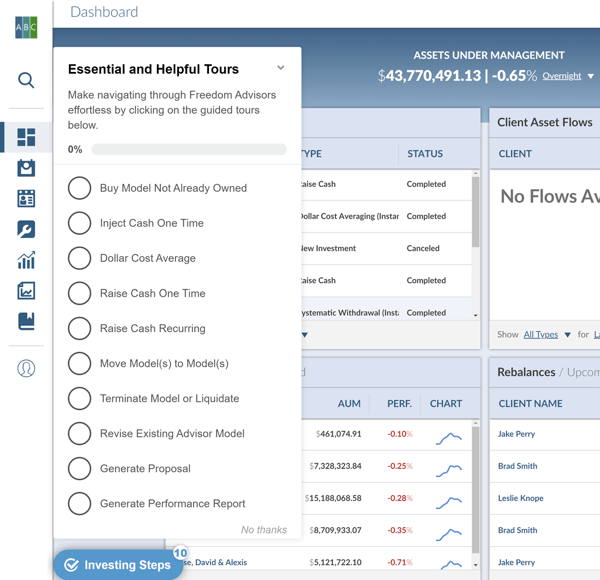Open the All Types filter dropdown
Viewport: 600px width, 580px height.
(547, 334)
